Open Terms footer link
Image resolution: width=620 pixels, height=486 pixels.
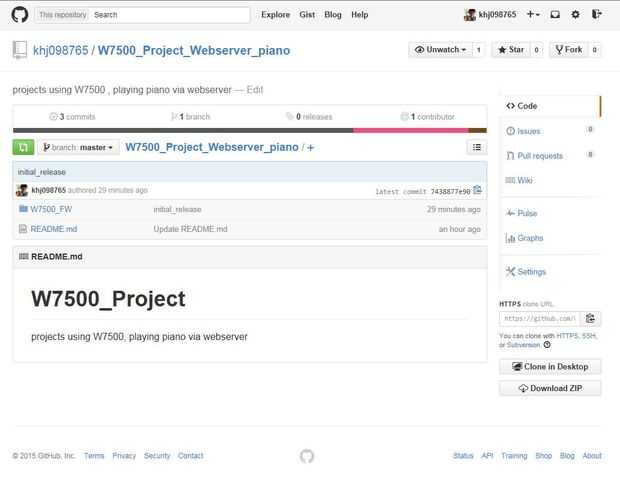coord(94,456)
